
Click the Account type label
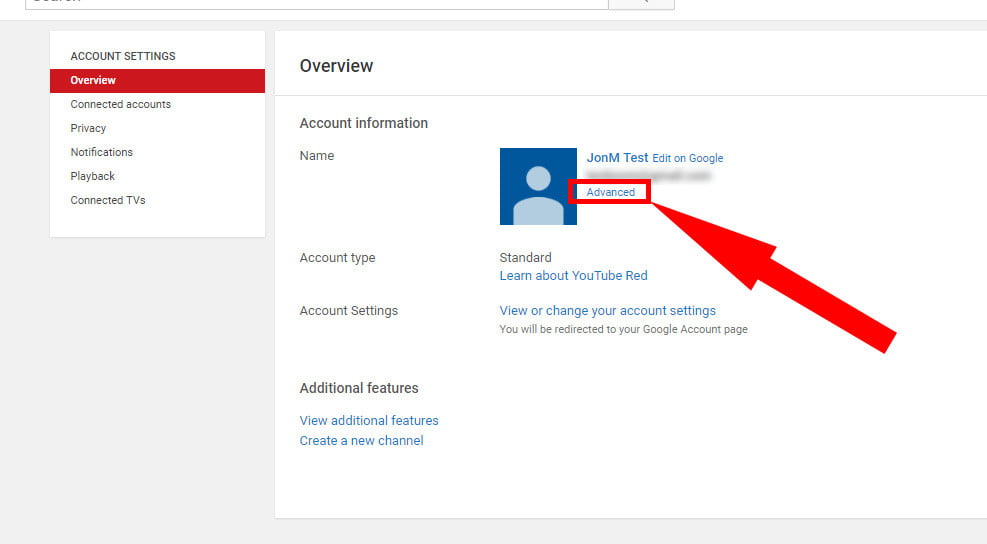(337, 258)
